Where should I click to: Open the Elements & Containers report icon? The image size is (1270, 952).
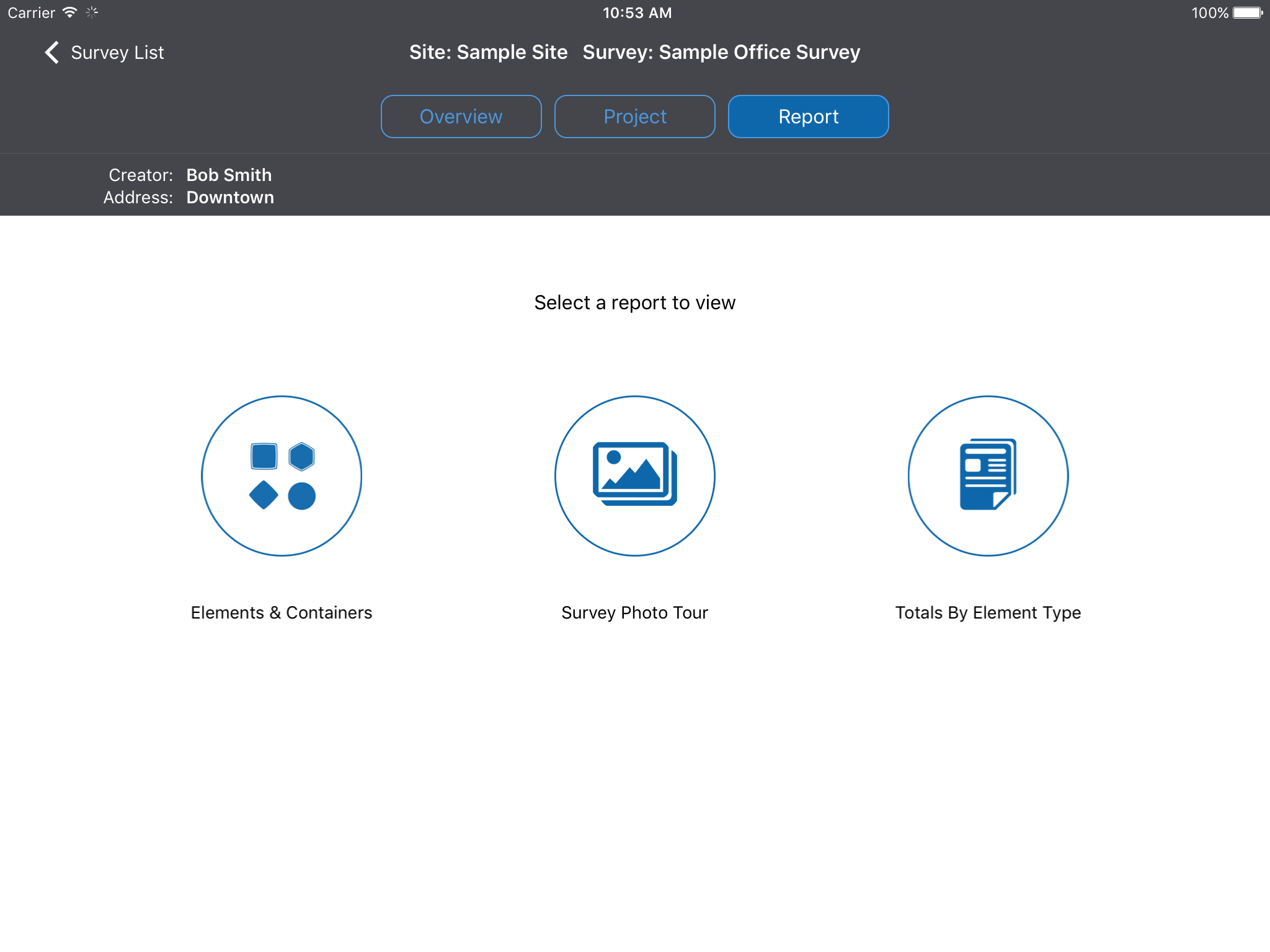click(282, 475)
